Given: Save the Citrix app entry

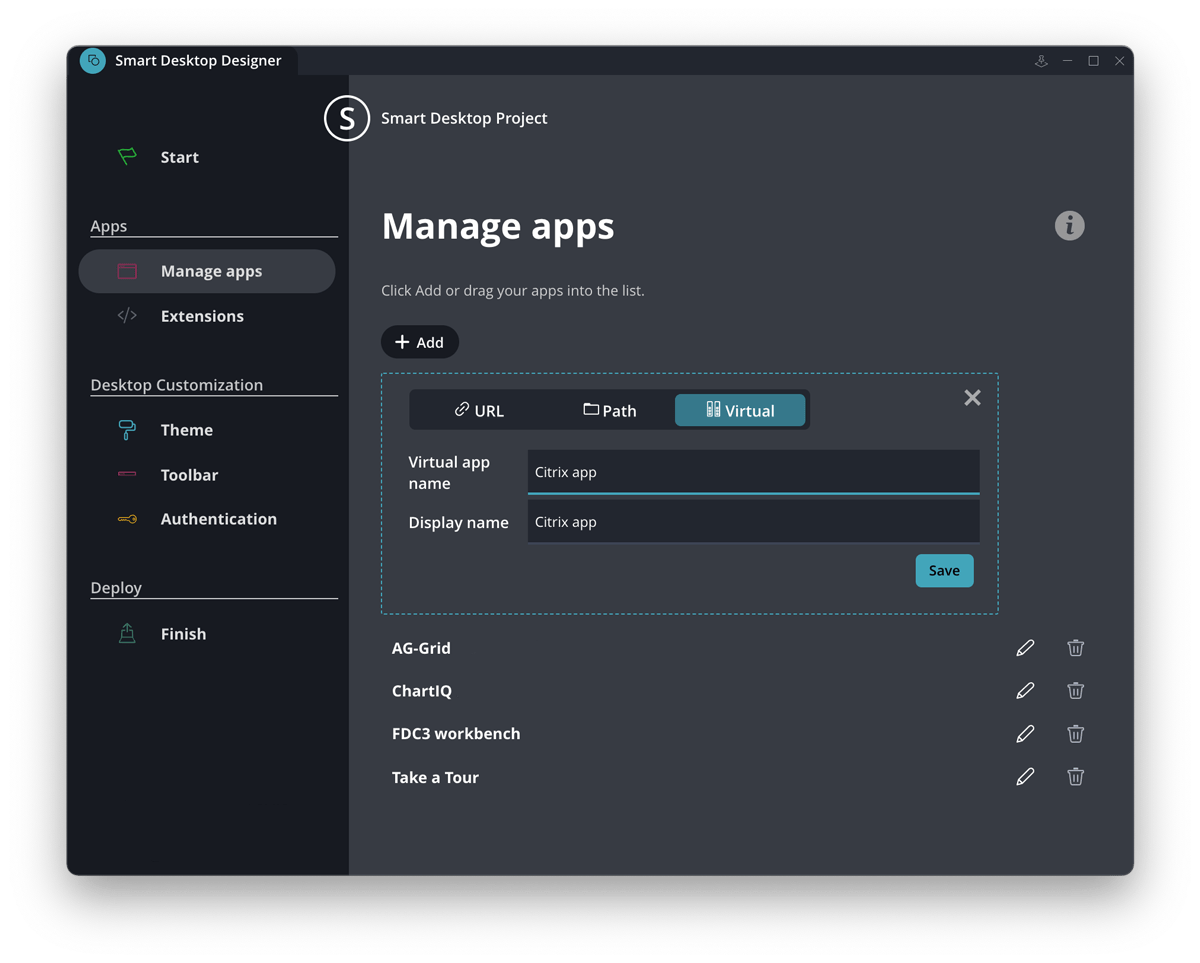Looking at the screenshot, I should (943, 570).
